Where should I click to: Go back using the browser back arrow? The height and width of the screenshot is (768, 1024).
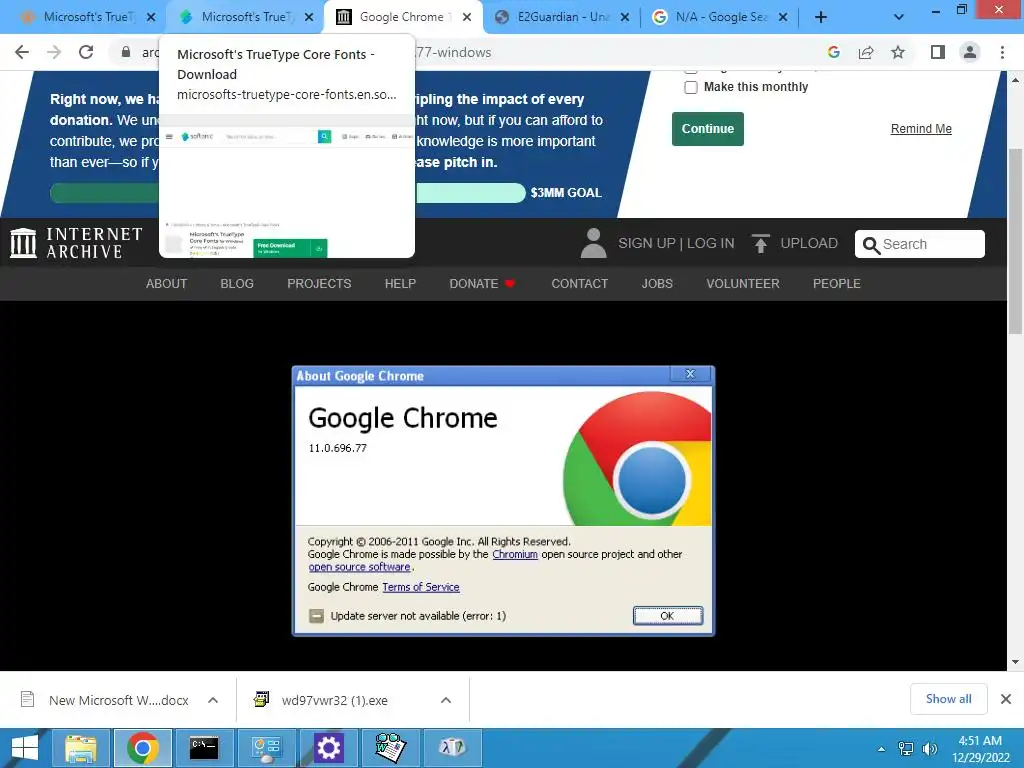pos(22,52)
